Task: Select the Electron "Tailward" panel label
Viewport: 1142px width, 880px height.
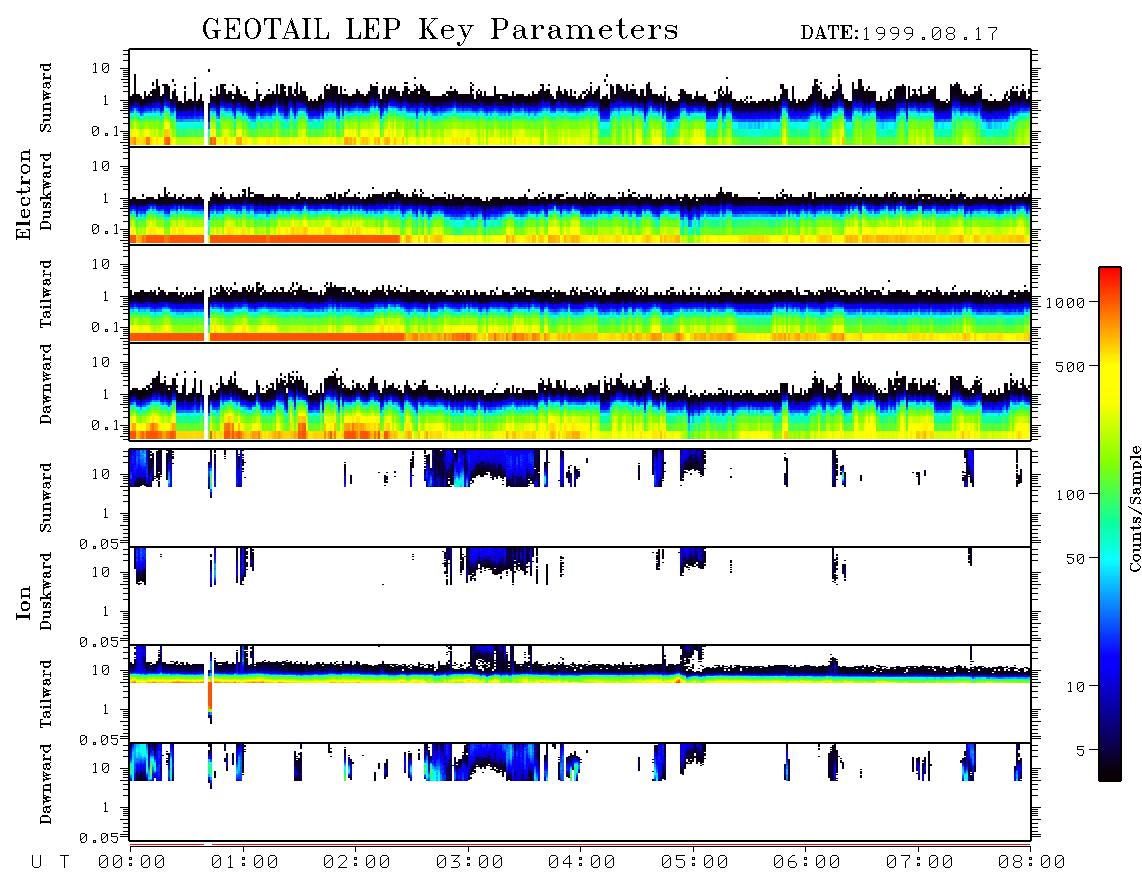Action: [x=46, y=293]
